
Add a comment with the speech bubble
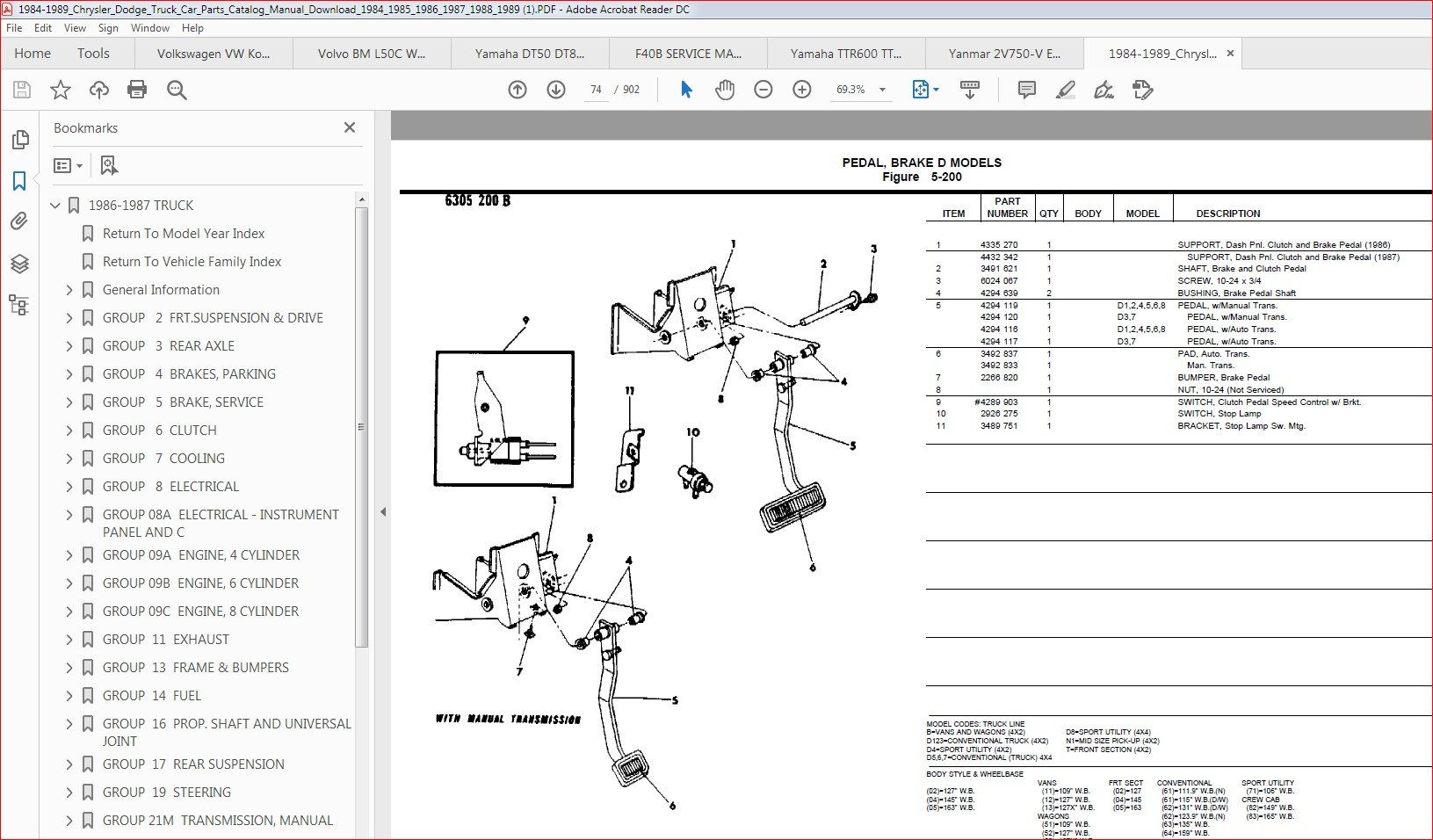pos(1026,90)
